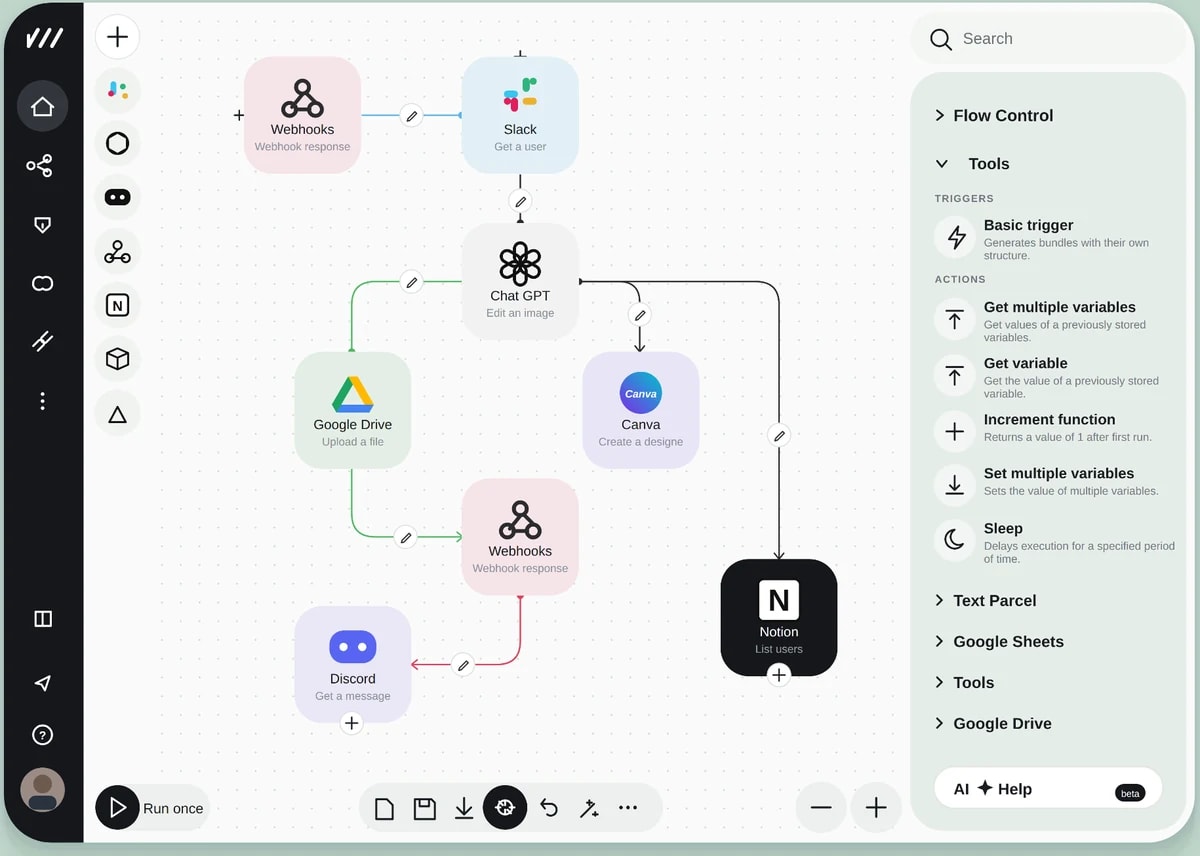Image resolution: width=1200 pixels, height=856 pixels.
Task: Select the Canva Create a design node
Action: click(x=641, y=410)
